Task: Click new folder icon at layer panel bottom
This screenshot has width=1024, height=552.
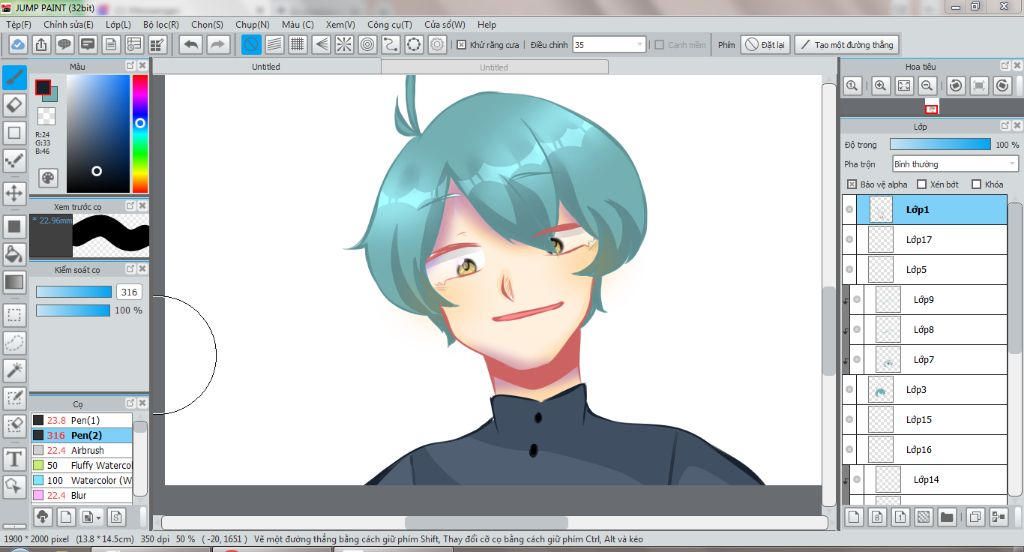Action: [x=947, y=517]
